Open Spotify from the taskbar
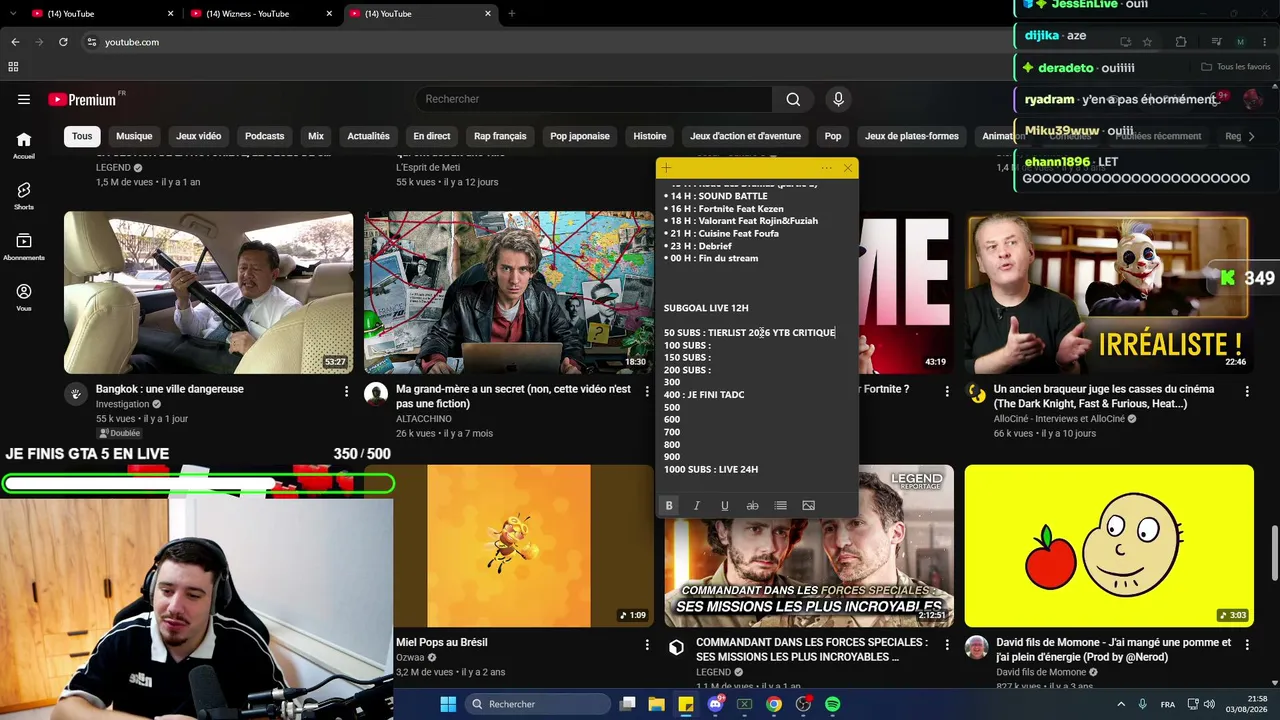Viewport: 1280px width, 720px height. pyautogui.click(x=833, y=704)
